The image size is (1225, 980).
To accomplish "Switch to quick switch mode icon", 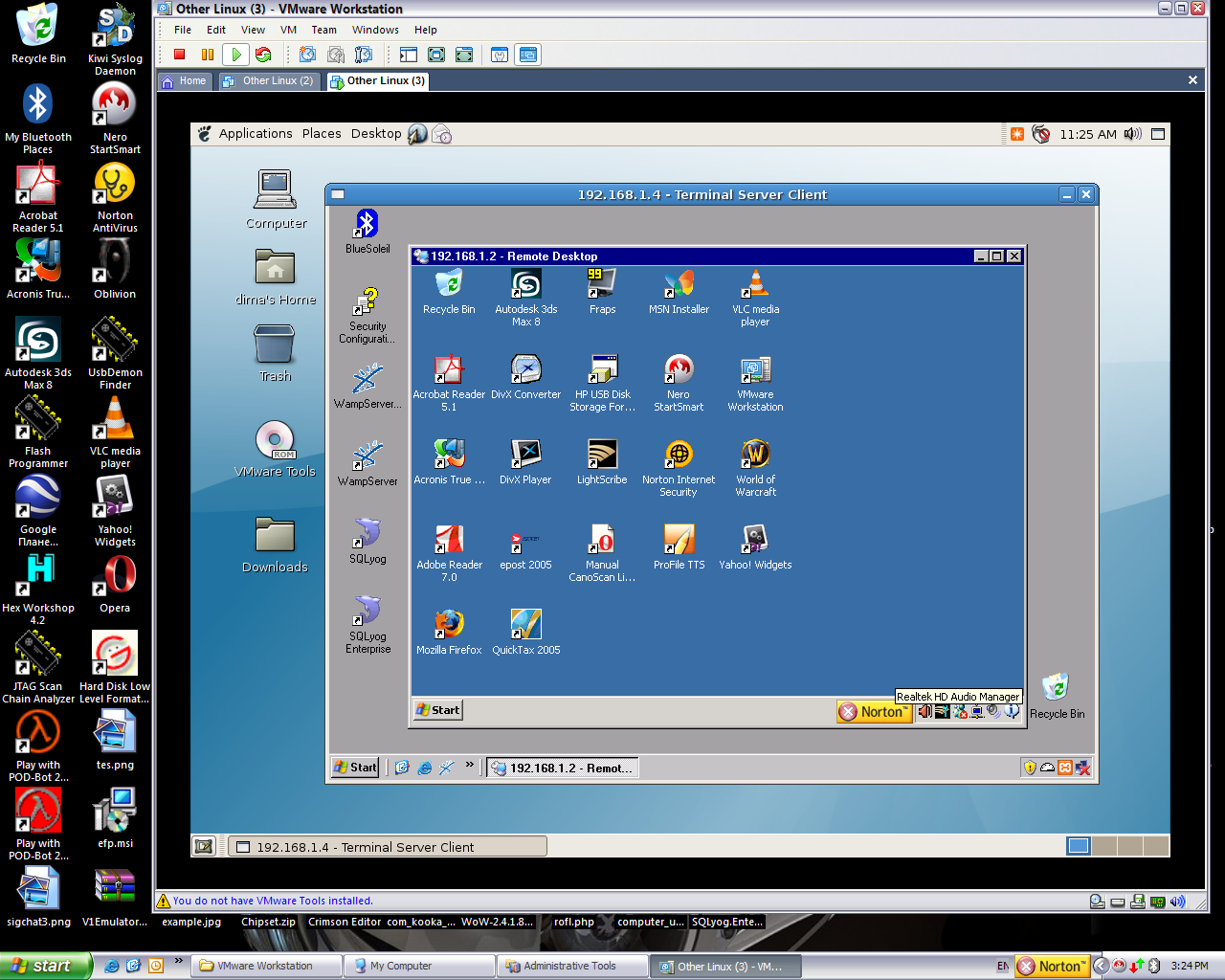I will [464, 55].
